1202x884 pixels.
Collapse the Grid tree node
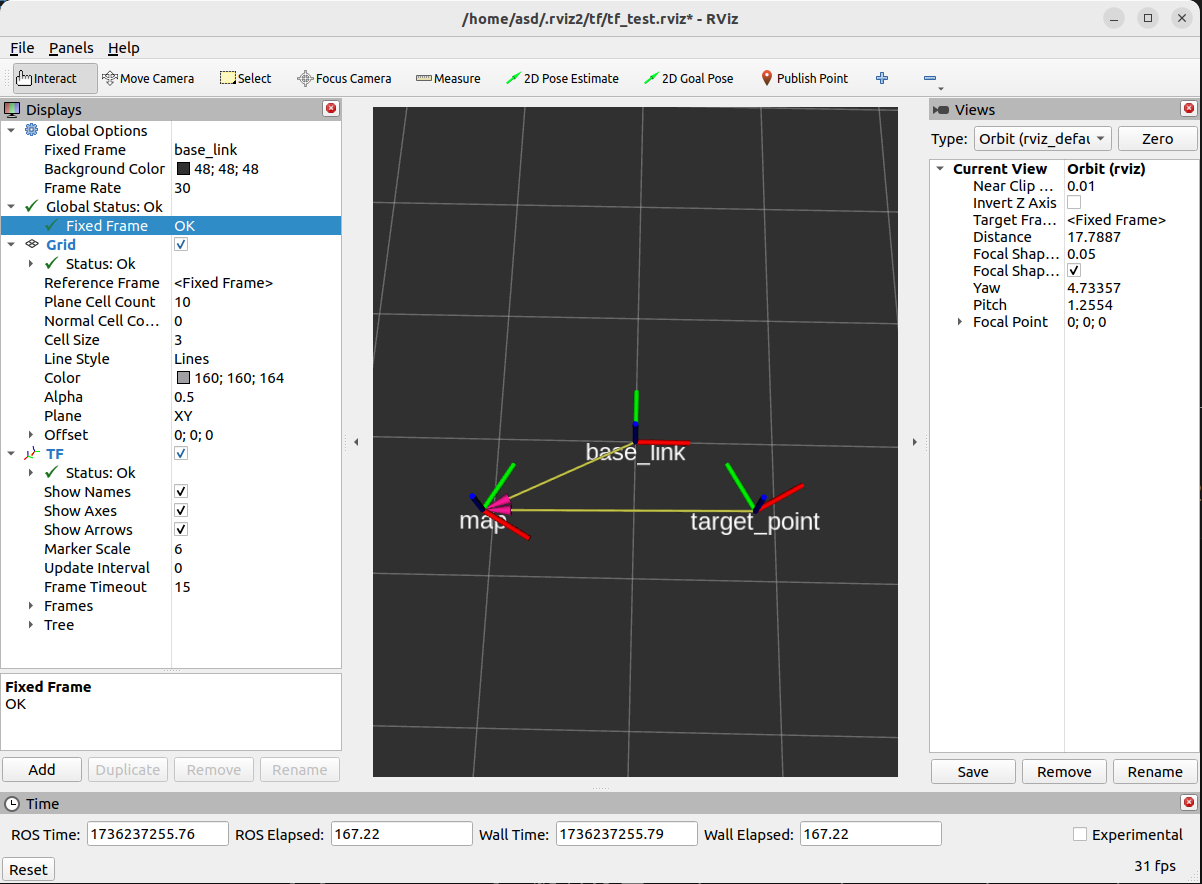(x=11, y=244)
